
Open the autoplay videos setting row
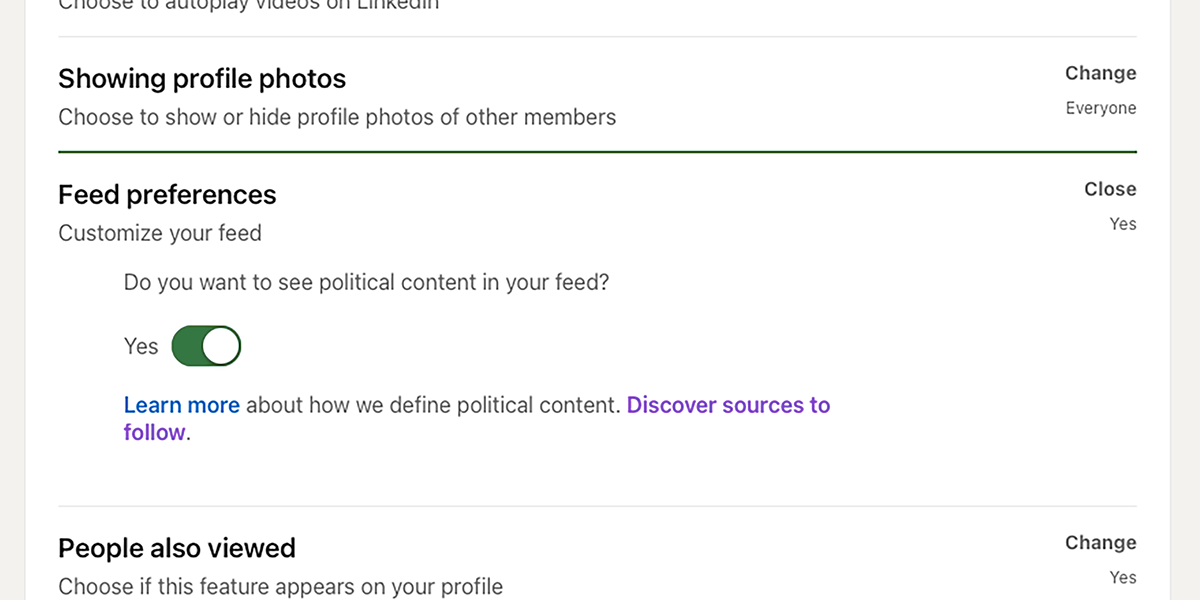pos(248,5)
